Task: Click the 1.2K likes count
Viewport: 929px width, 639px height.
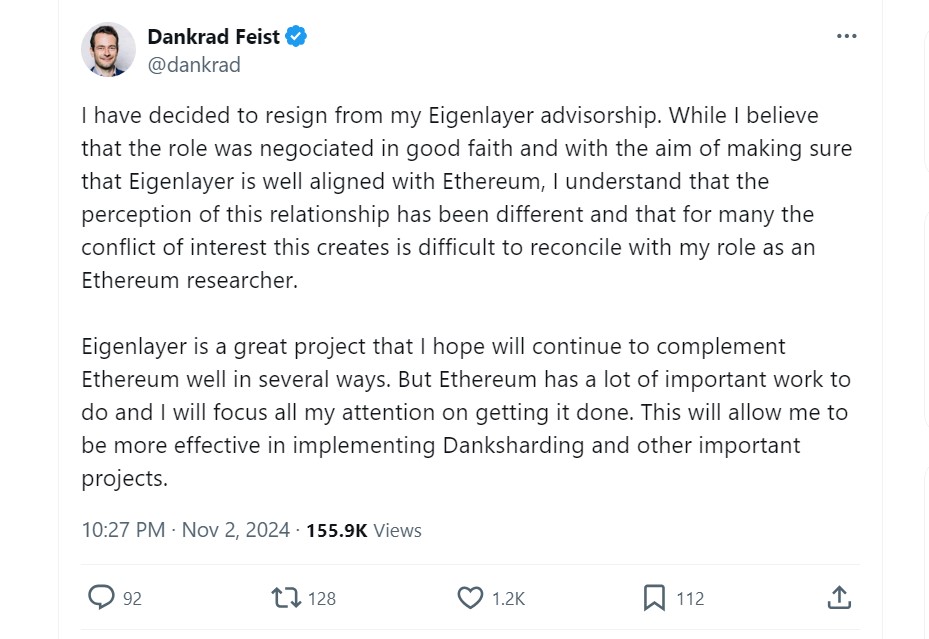Action: (508, 599)
